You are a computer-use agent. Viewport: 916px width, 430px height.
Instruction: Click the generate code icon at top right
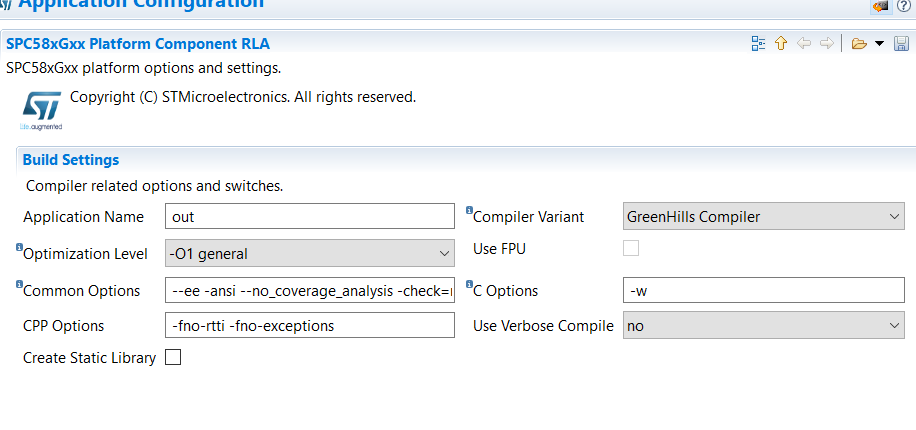880,5
